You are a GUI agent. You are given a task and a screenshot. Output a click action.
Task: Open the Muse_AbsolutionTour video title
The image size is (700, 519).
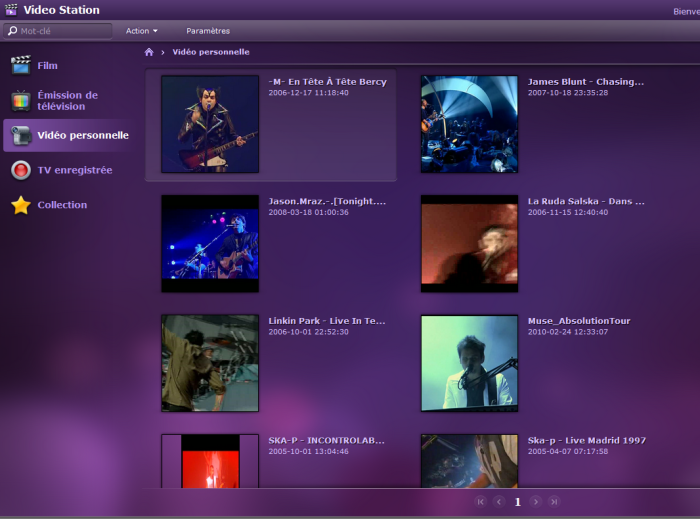coord(579,321)
